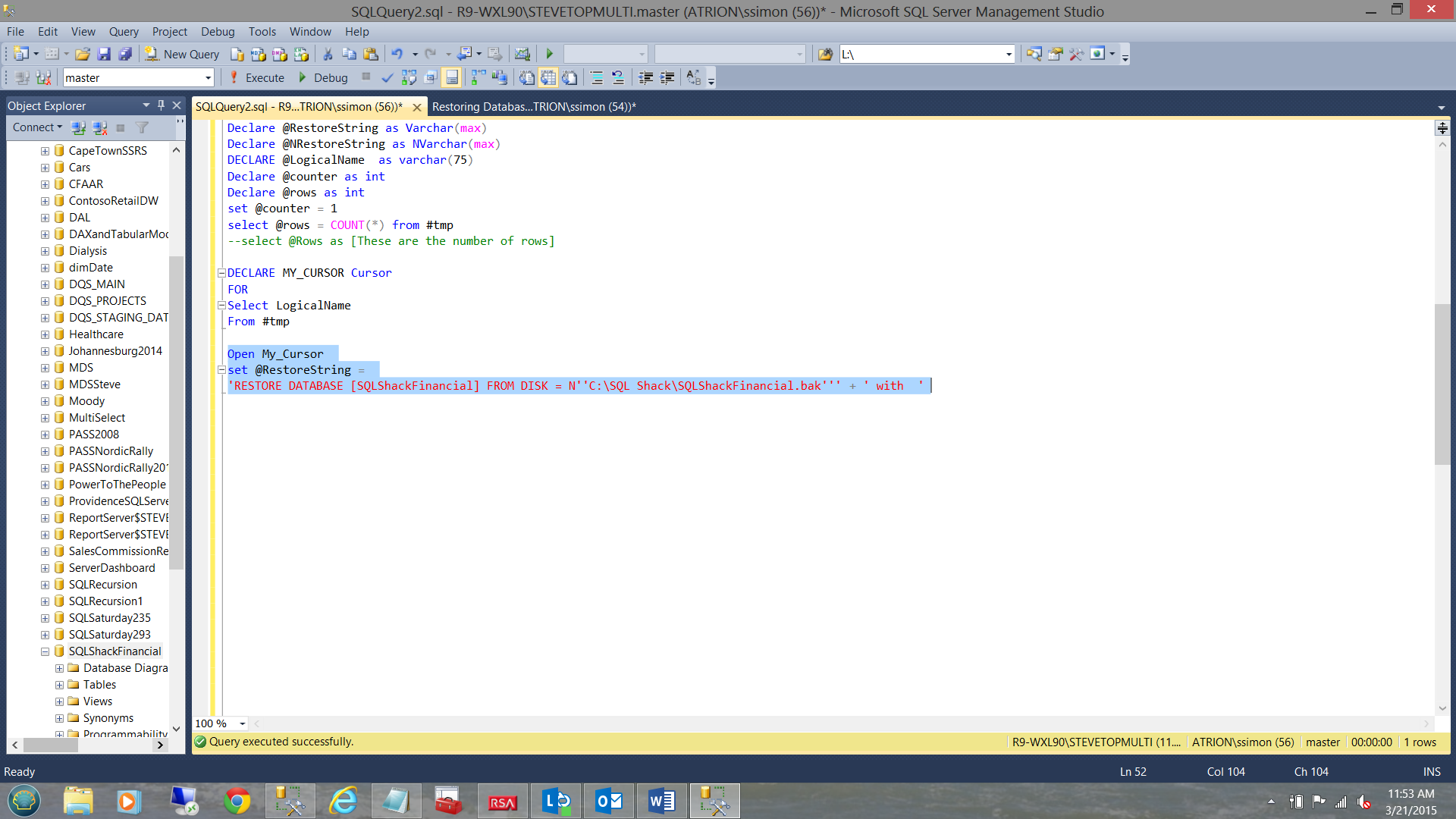
Task: Open Google Chrome from taskbar
Action: tap(237, 801)
